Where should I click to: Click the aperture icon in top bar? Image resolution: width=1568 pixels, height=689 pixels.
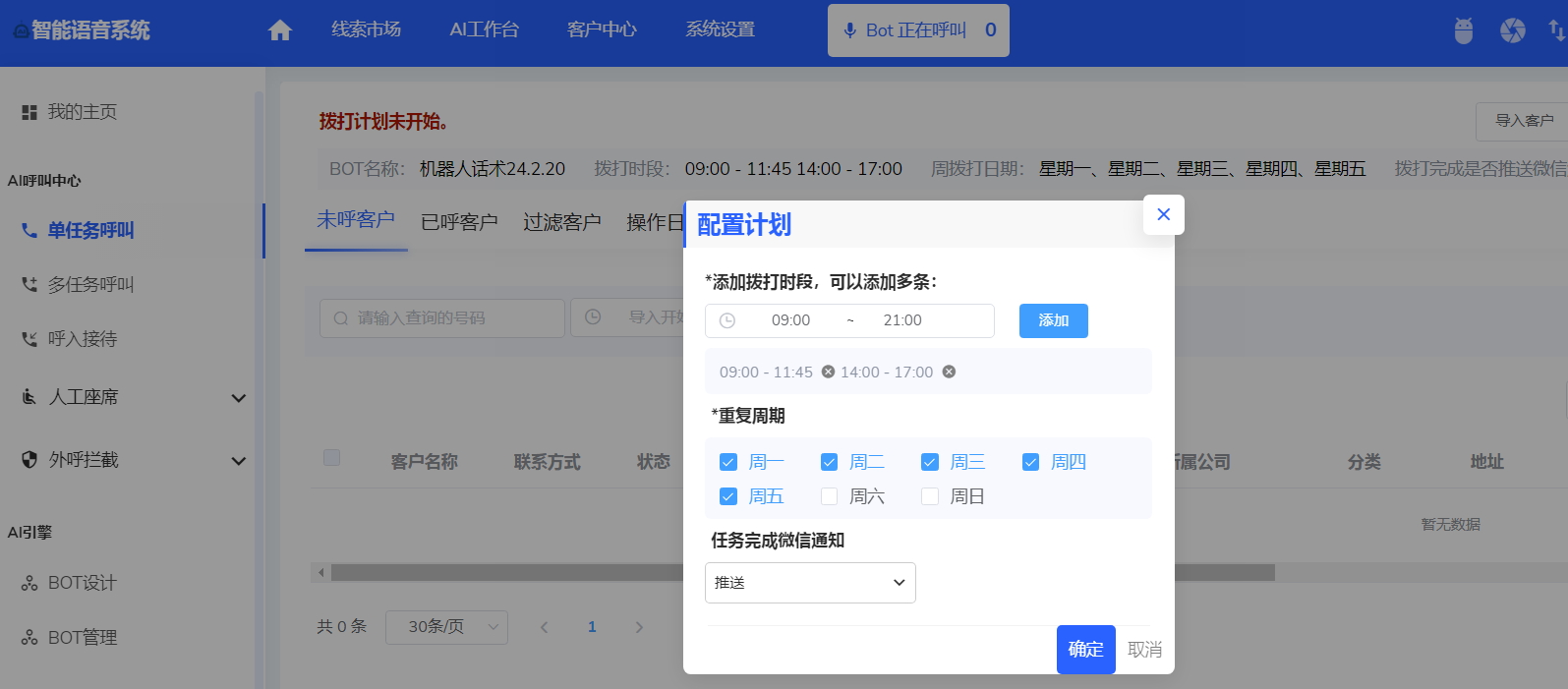point(1513,30)
